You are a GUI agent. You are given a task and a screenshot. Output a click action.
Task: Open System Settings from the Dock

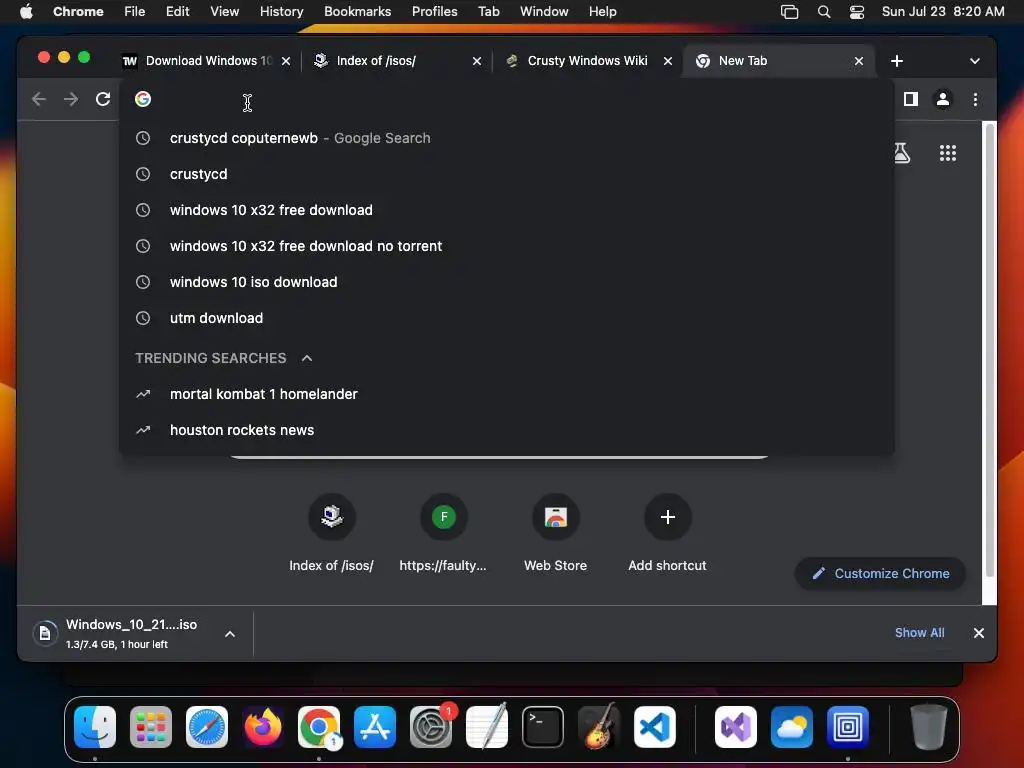tap(431, 727)
